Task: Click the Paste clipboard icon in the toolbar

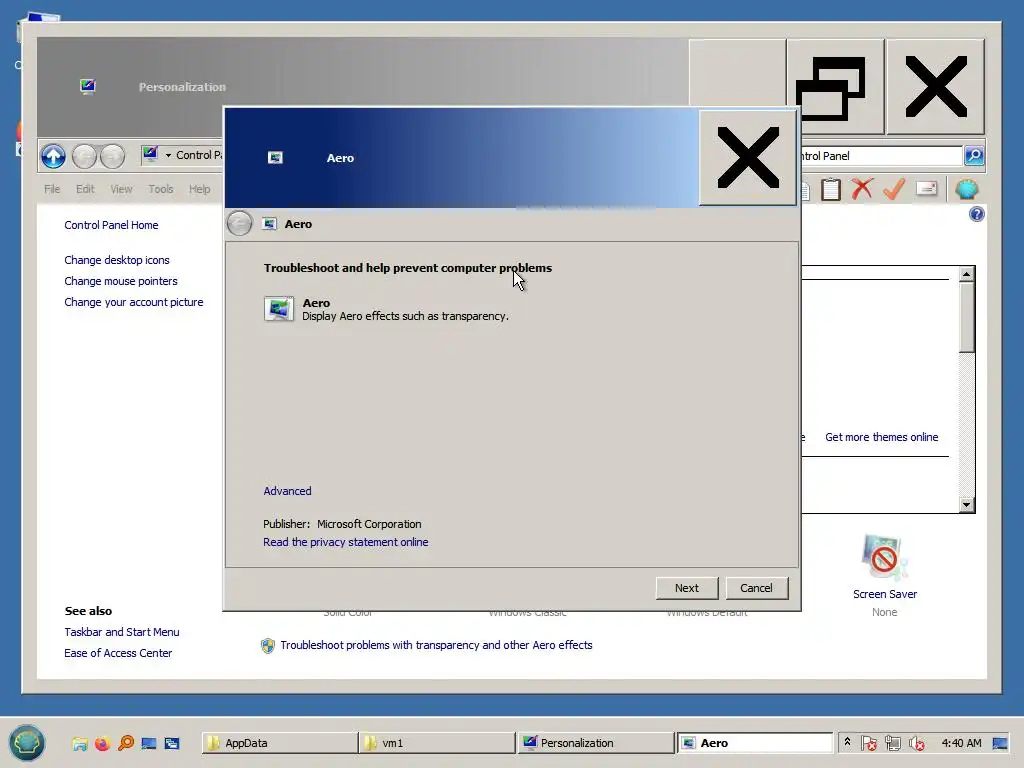Action: 831,189
